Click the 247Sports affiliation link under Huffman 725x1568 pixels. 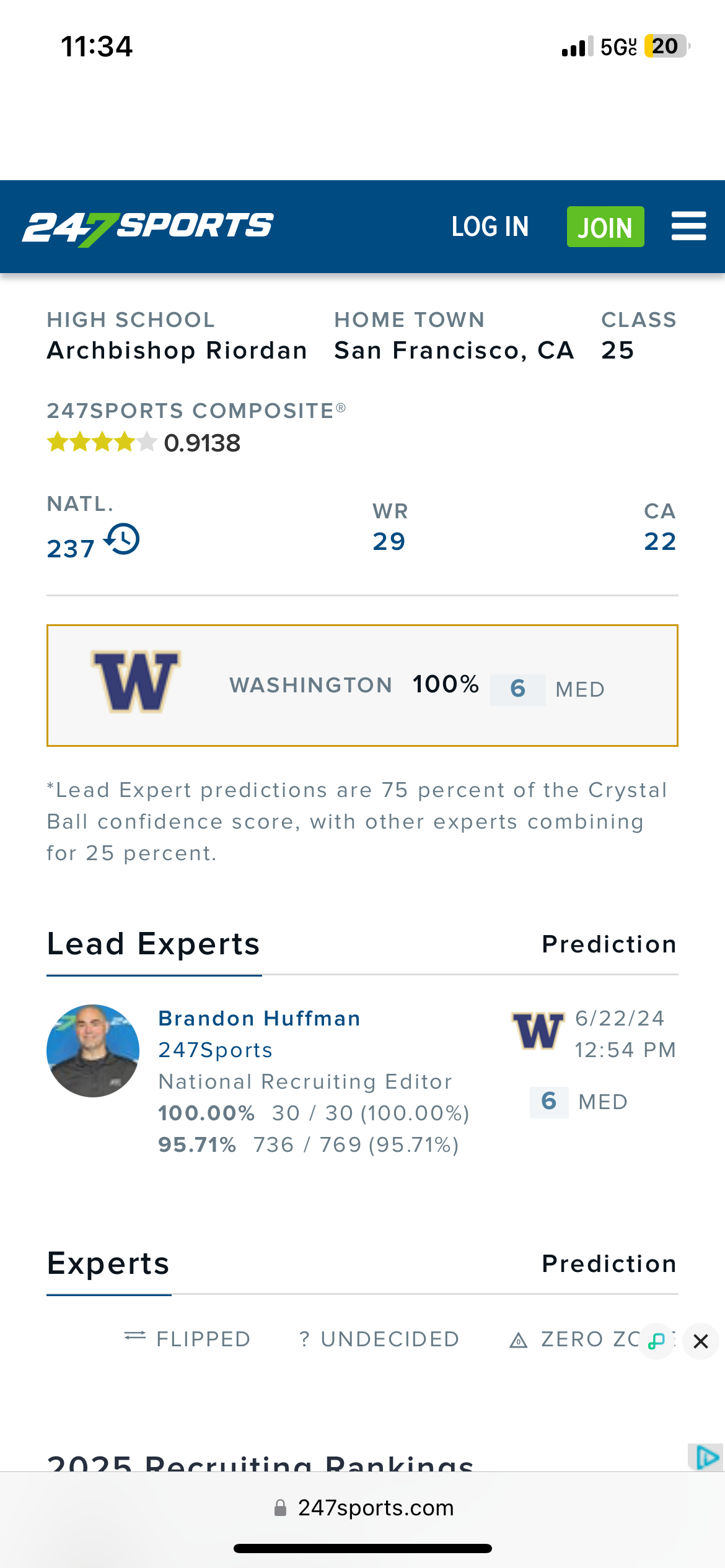[x=215, y=1050]
